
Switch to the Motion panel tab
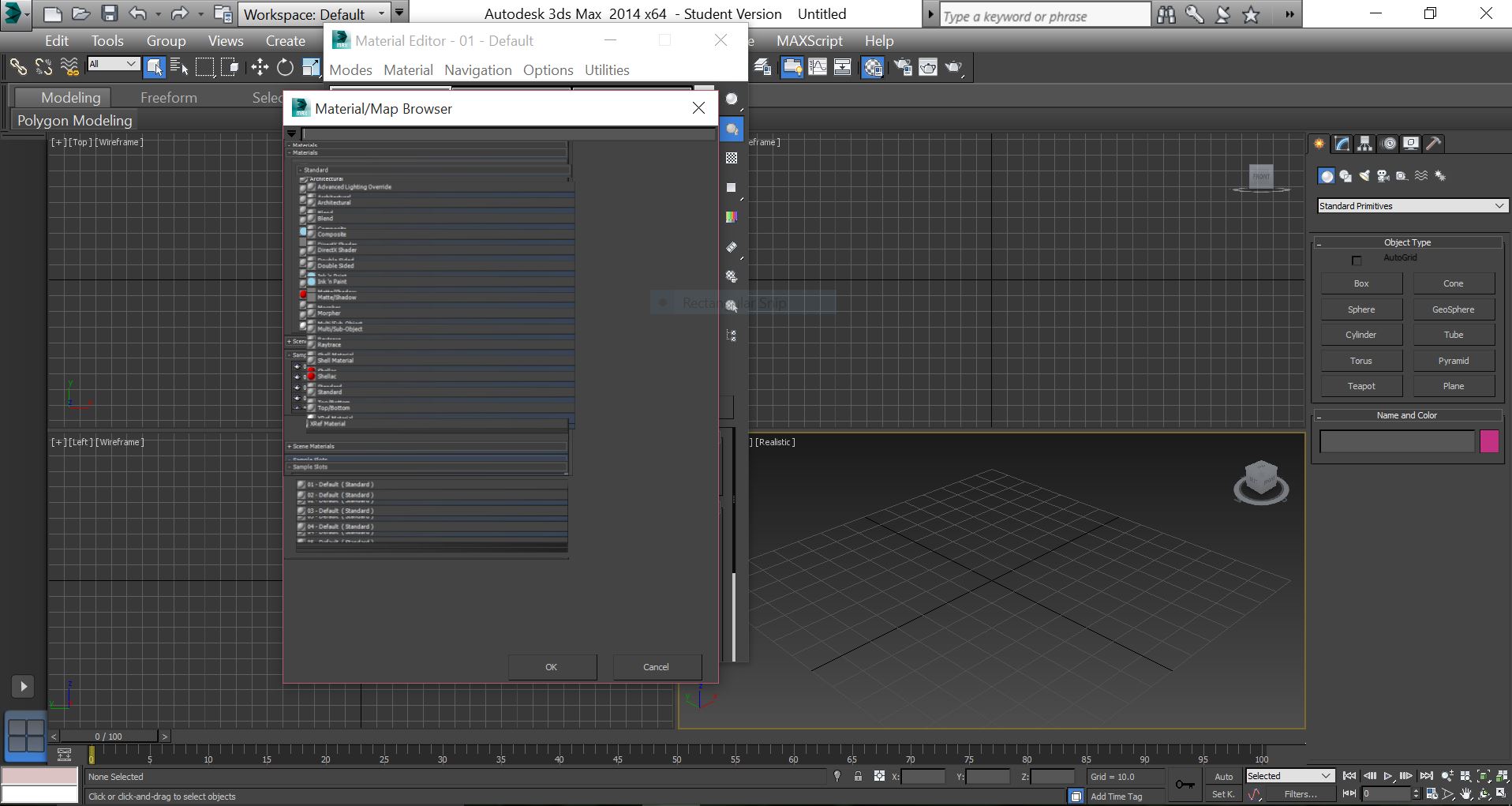click(x=1389, y=144)
